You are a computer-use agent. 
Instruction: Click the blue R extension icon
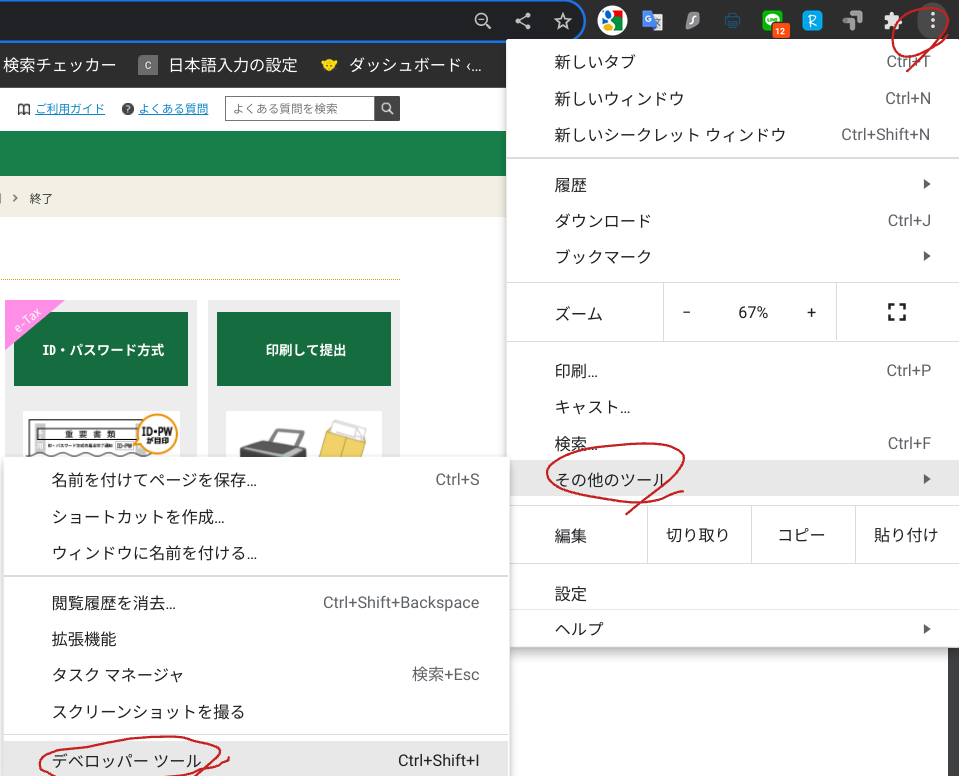pos(812,21)
